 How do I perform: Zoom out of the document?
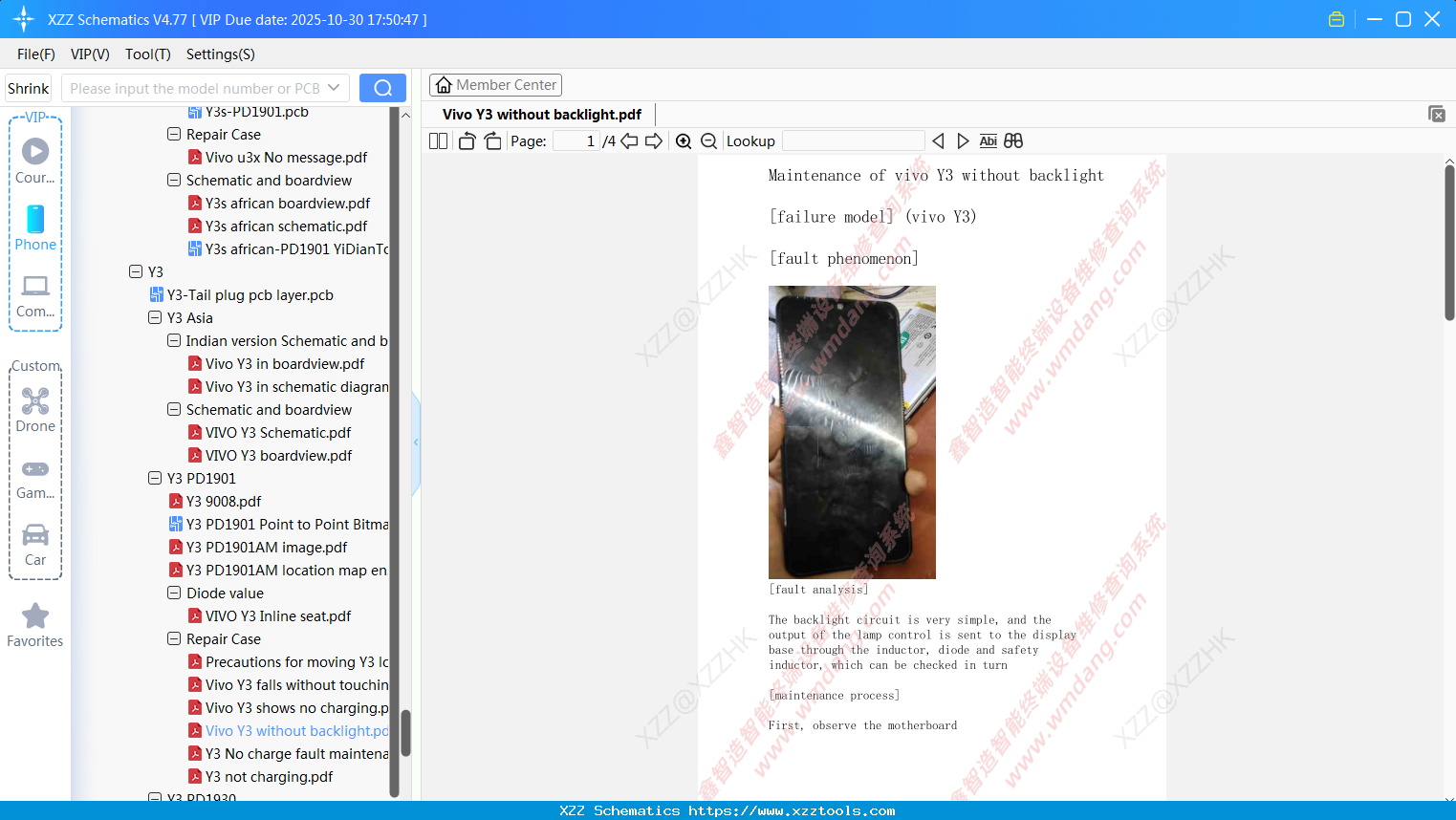[x=708, y=141]
